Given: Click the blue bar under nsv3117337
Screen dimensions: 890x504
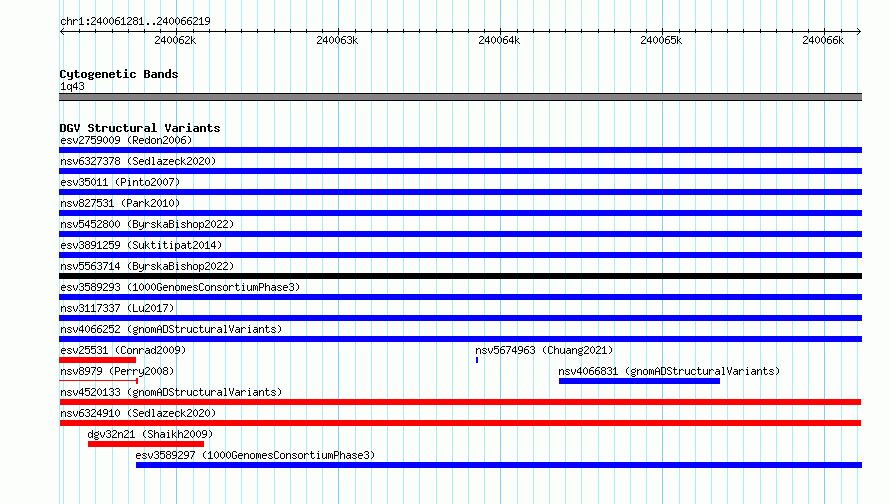Looking at the screenshot, I should 460,318.
